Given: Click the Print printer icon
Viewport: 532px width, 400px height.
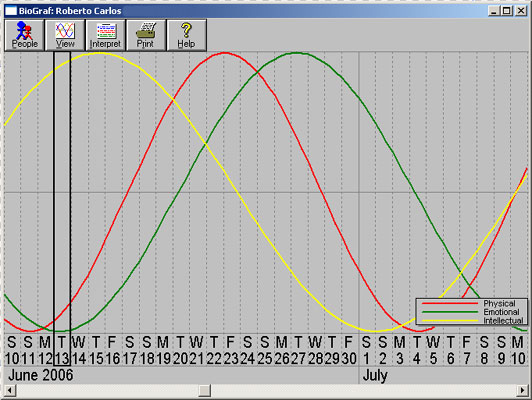Looking at the screenshot, I should [x=146, y=30].
